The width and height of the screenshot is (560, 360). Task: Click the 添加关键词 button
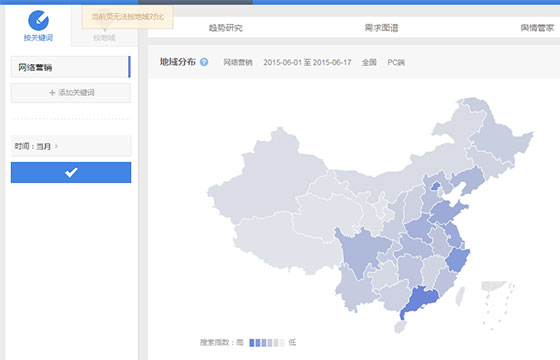71,93
